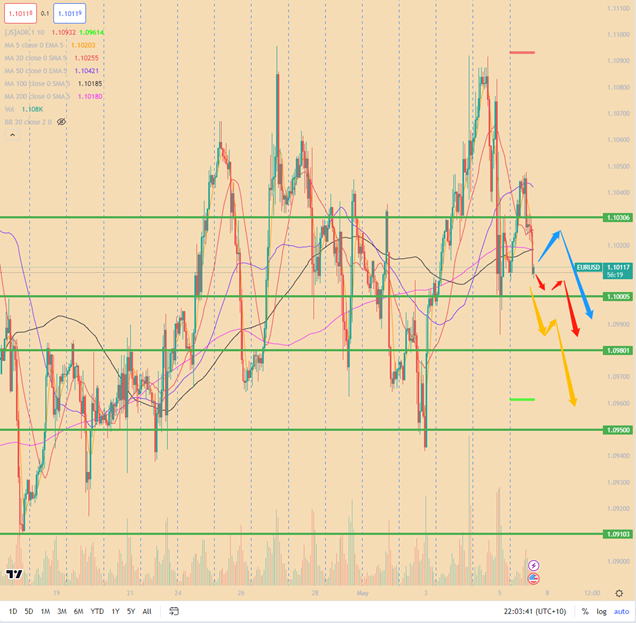Click the red sell price button
636x623 pixels.
point(20,14)
